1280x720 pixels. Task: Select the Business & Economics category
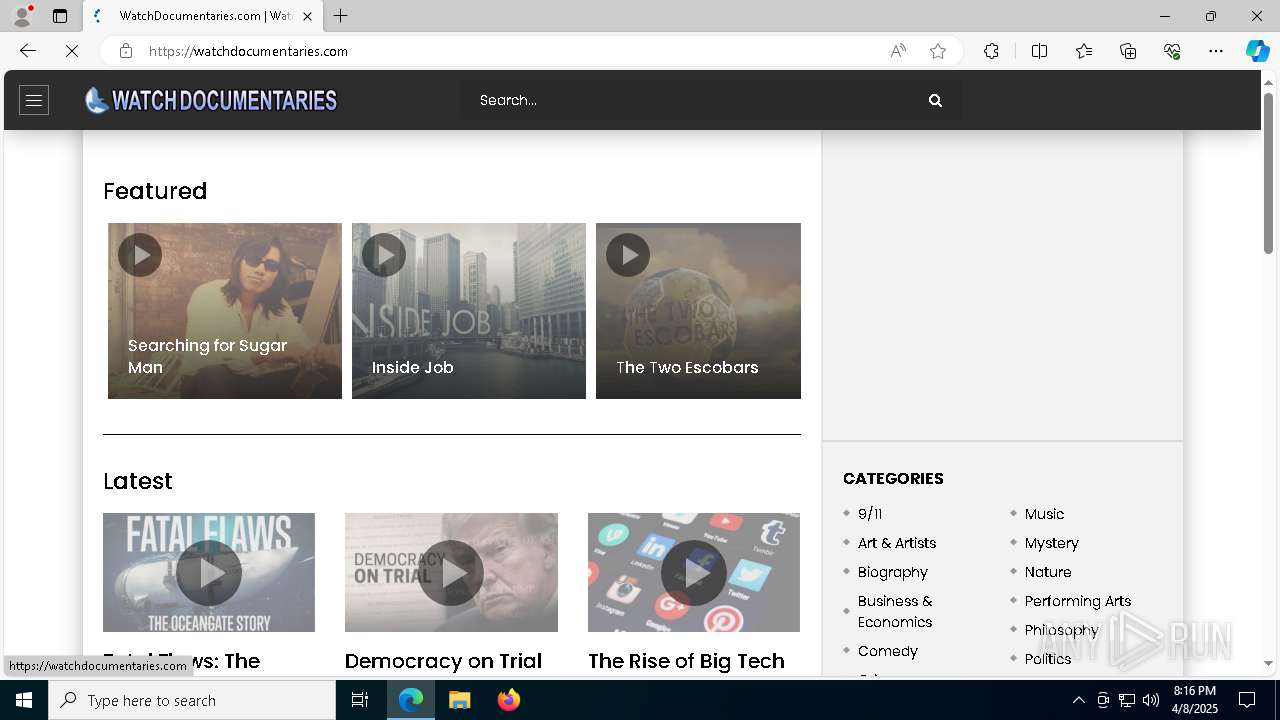[895, 611]
